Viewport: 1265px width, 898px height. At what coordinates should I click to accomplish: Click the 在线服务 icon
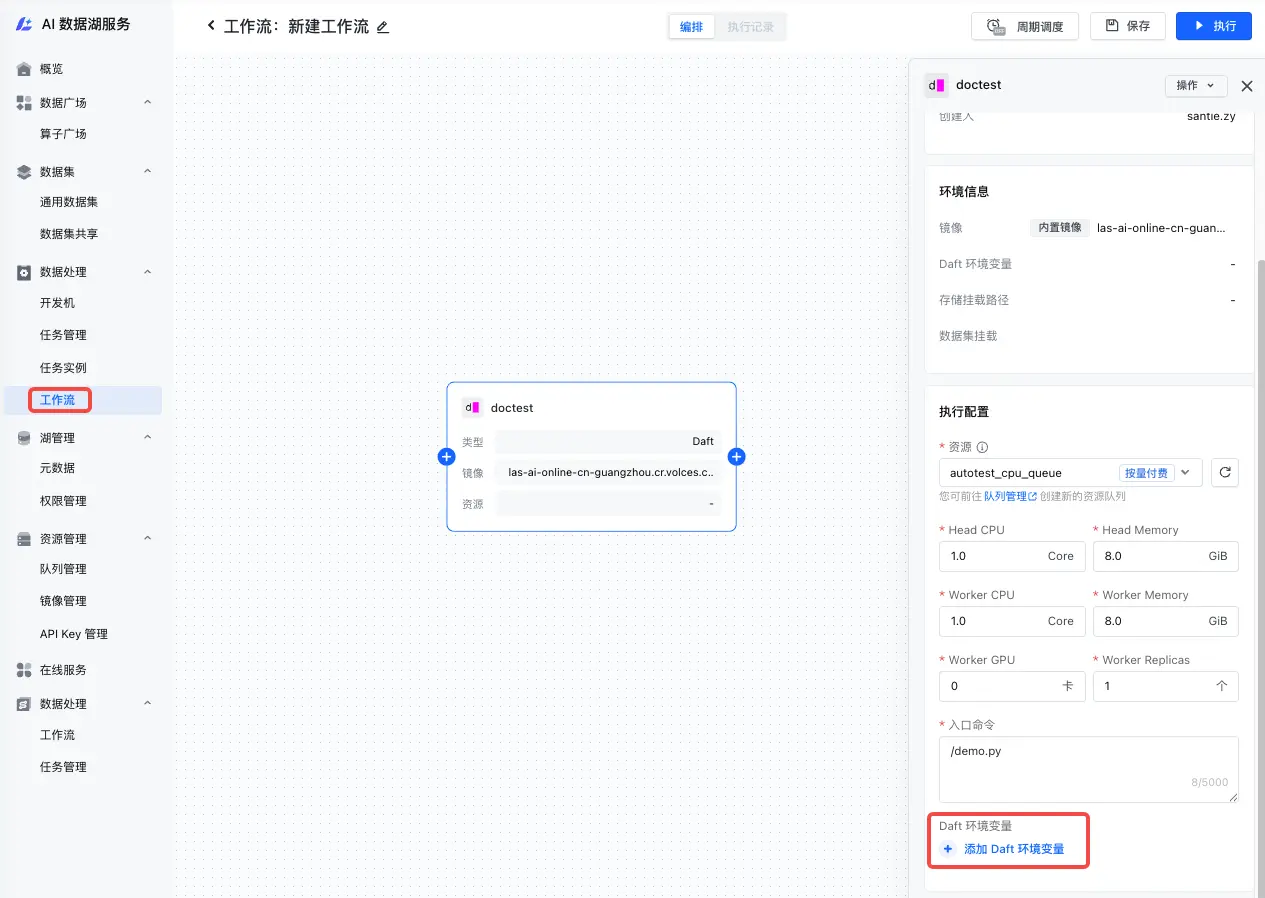[x=24, y=670]
